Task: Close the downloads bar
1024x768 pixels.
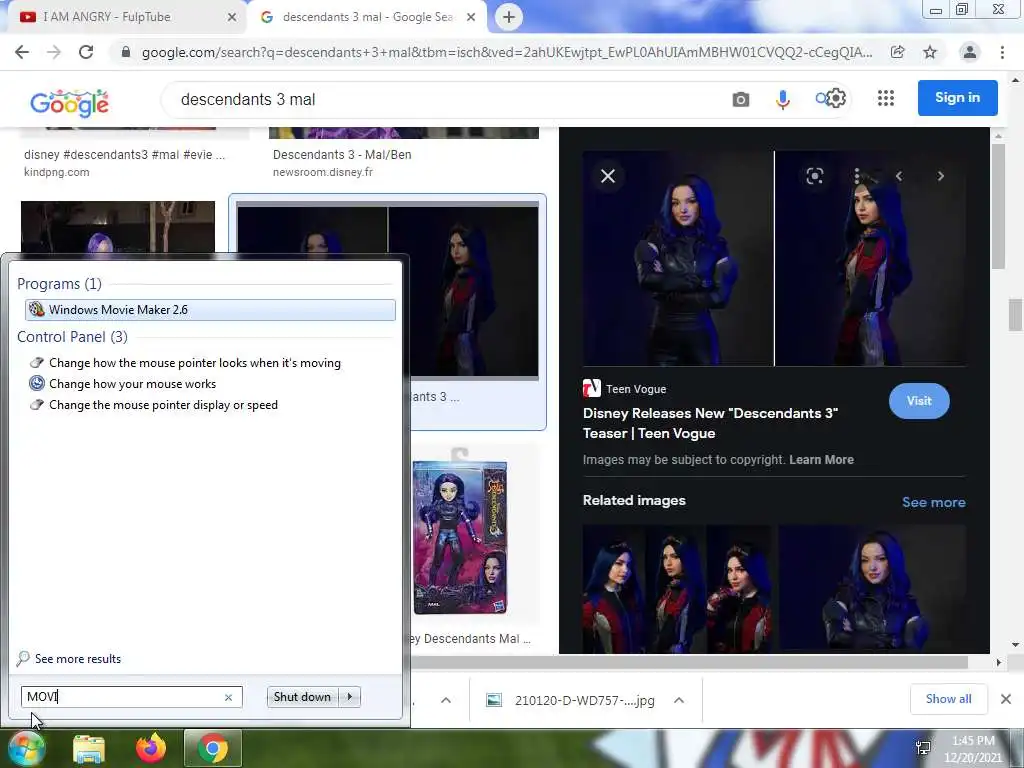Action: coord(1006,699)
